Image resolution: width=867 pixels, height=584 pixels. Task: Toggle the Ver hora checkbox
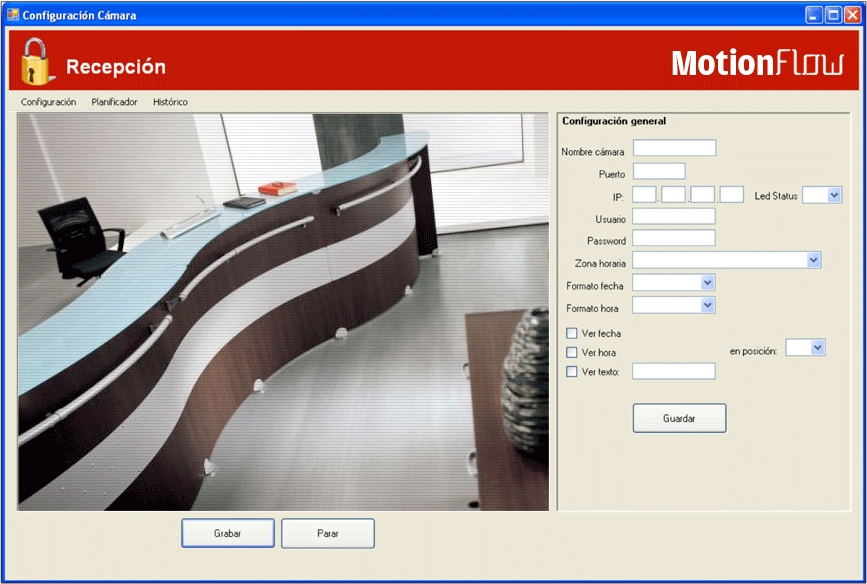572,352
